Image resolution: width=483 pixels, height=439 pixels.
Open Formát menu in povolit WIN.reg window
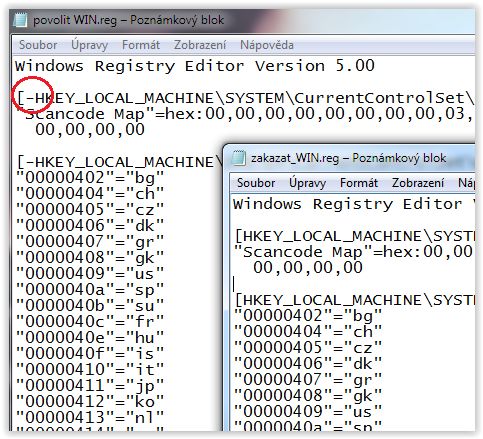pyautogui.click(x=141, y=45)
